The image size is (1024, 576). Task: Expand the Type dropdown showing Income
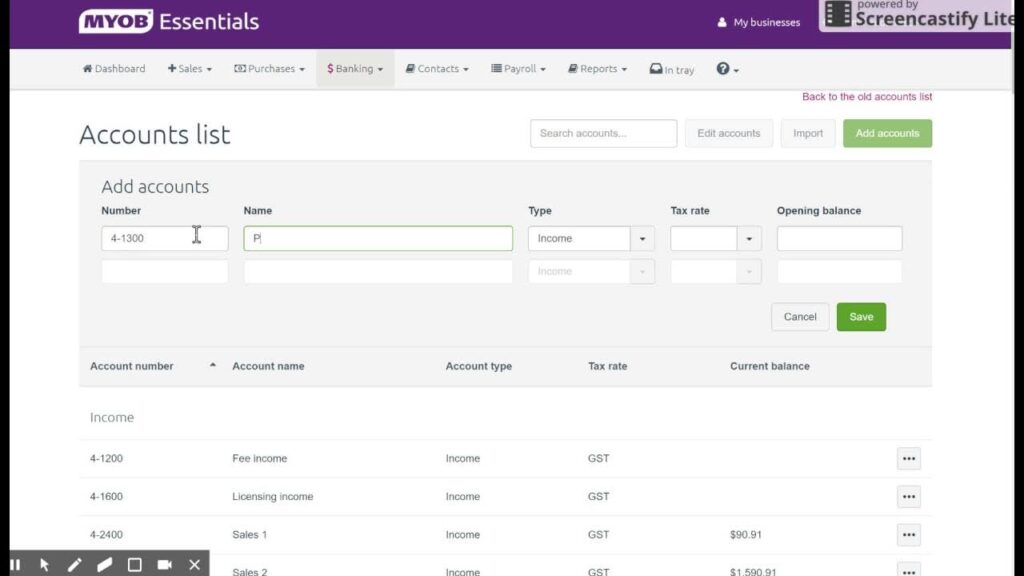pos(642,239)
